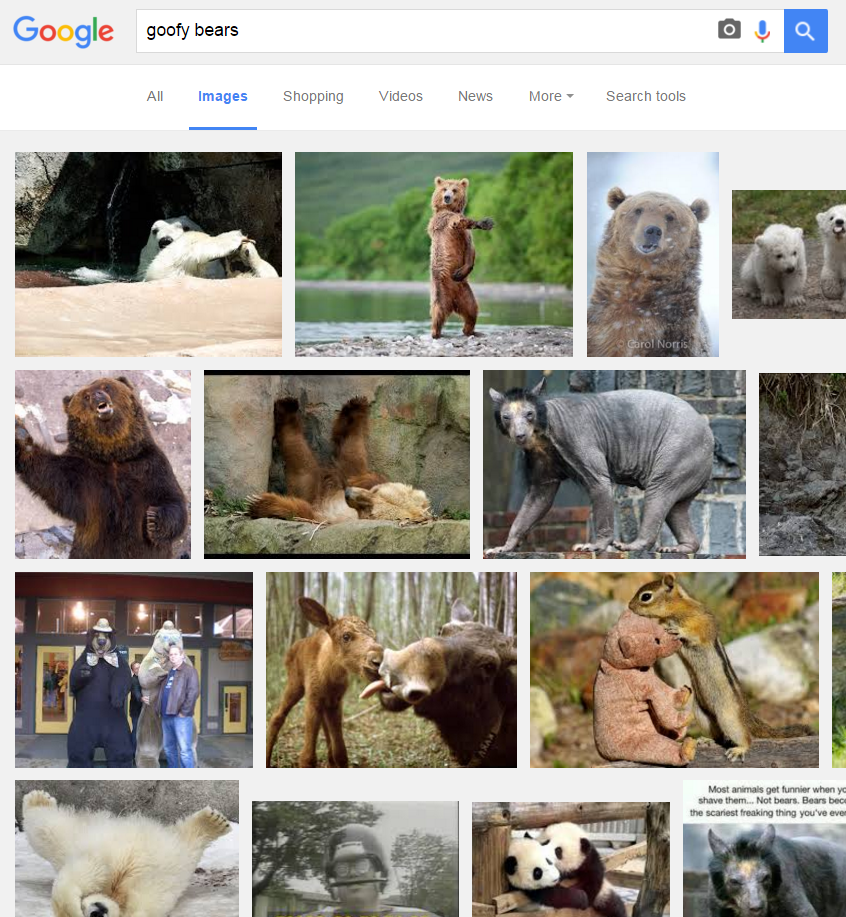The width and height of the screenshot is (846, 917).
Task: Open polar bear covering face image
Action: [x=148, y=254]
